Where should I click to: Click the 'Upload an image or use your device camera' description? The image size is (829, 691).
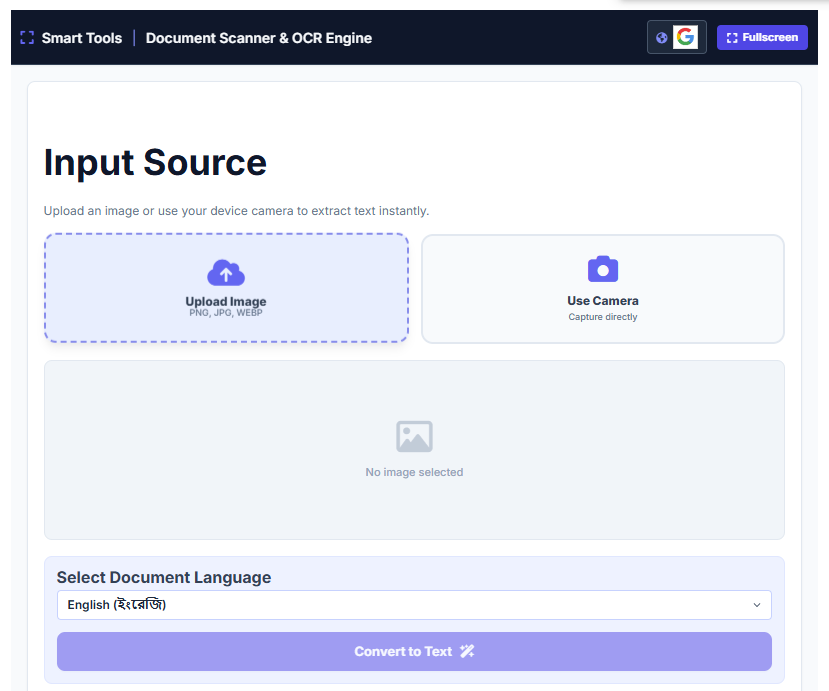tap(236, 211)
